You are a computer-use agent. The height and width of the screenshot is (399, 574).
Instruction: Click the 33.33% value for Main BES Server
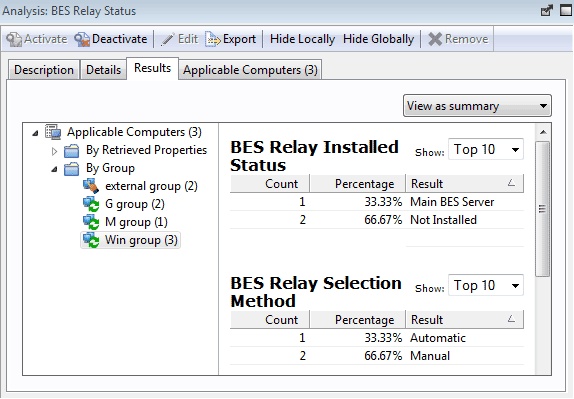[x=383, y=202]
